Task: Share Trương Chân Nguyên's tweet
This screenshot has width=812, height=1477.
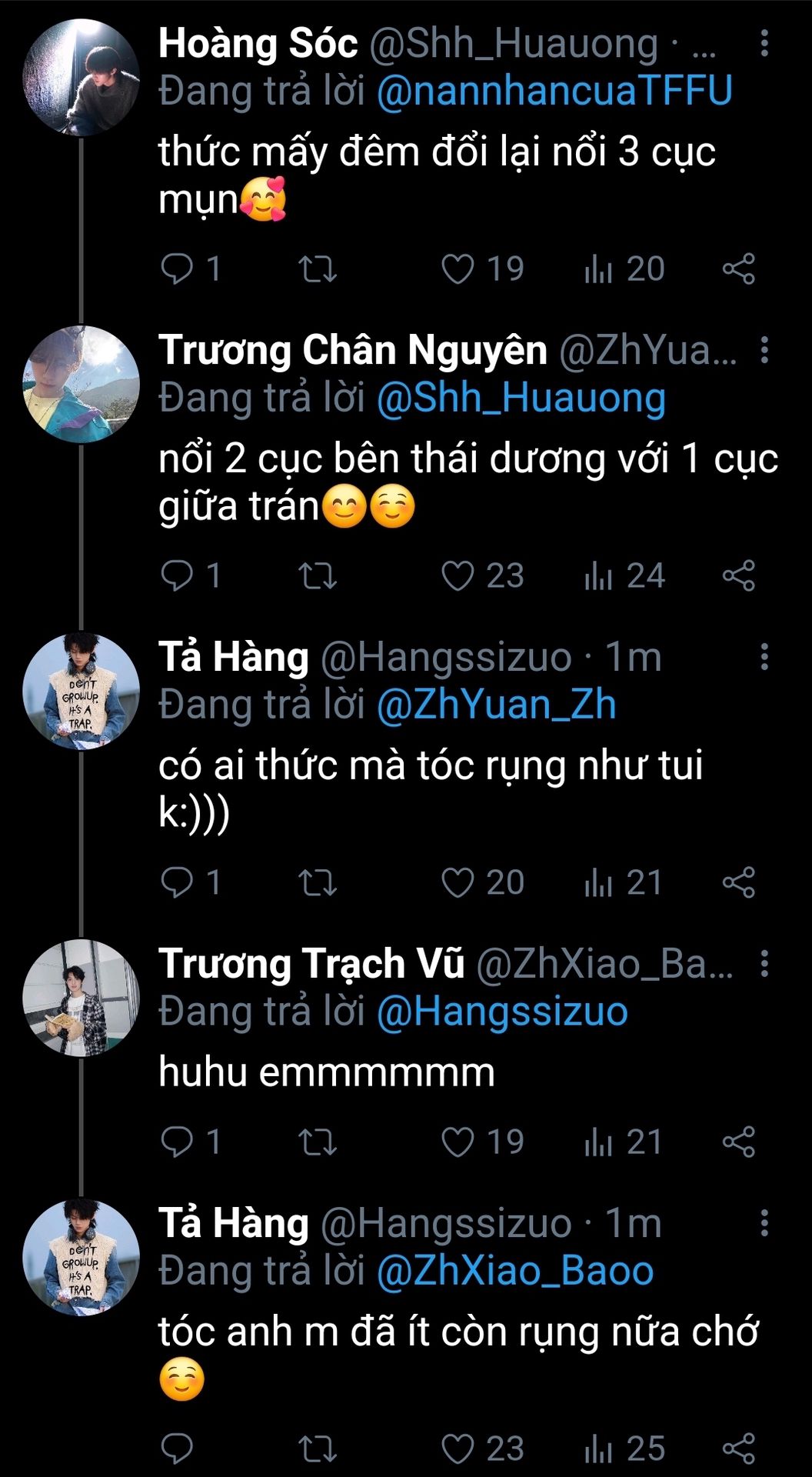Action: tap(739, 576)
